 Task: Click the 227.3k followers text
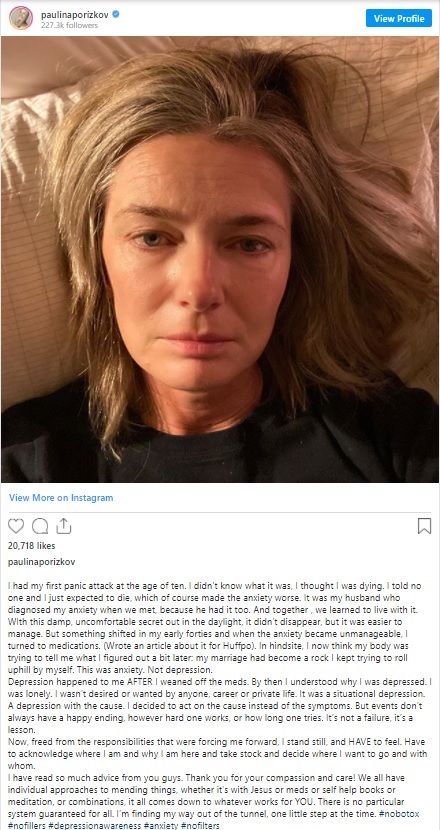69,25
